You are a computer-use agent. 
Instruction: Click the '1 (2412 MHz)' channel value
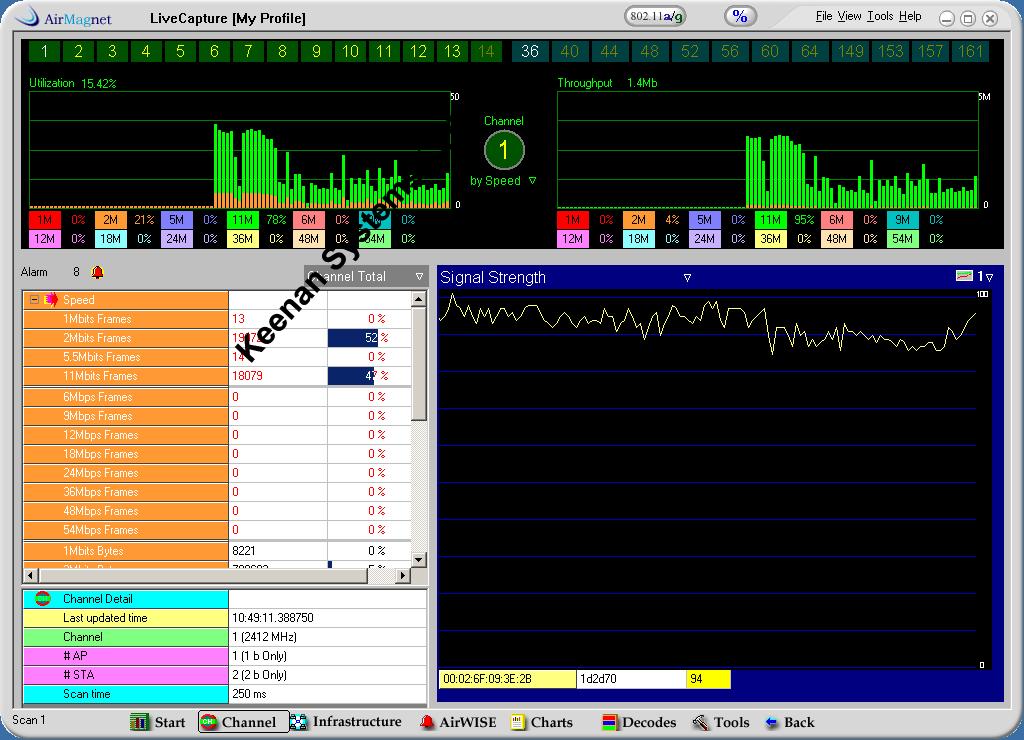(x=264, y=637)
